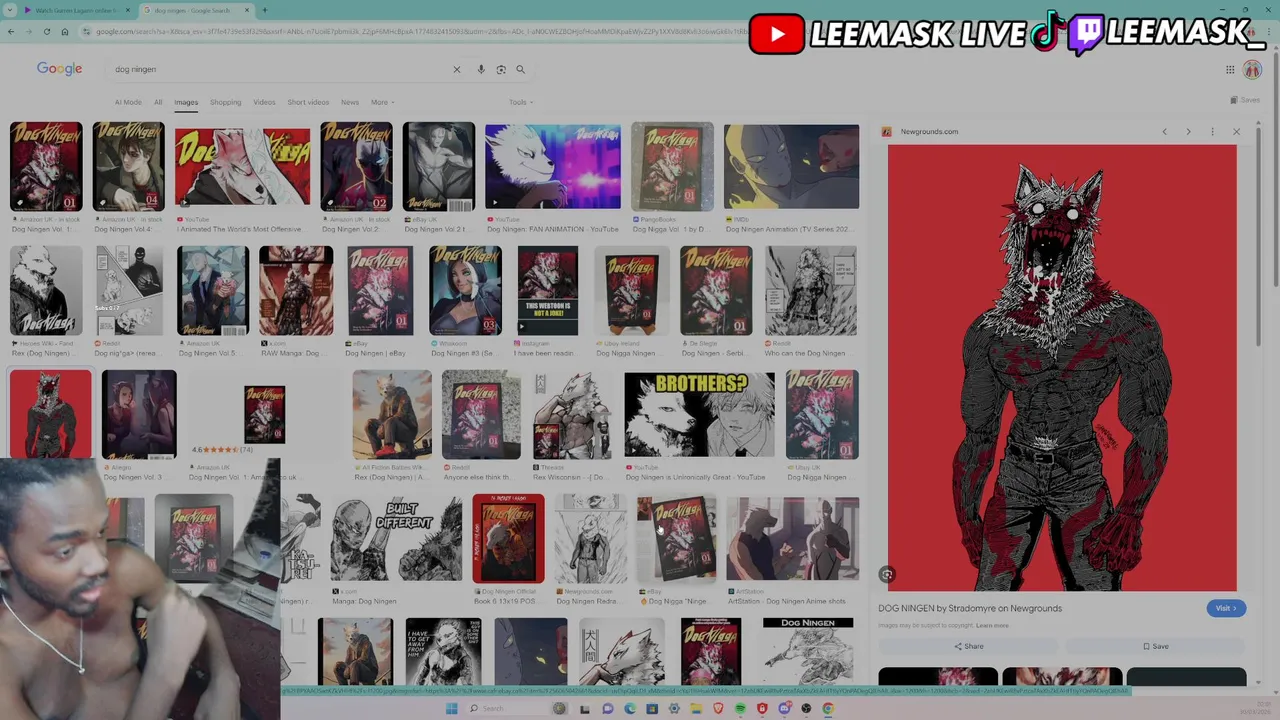This screenshot has width=1280, height=720.
Task: Open Spotify from the taskbar
Action: click(740, 709)
